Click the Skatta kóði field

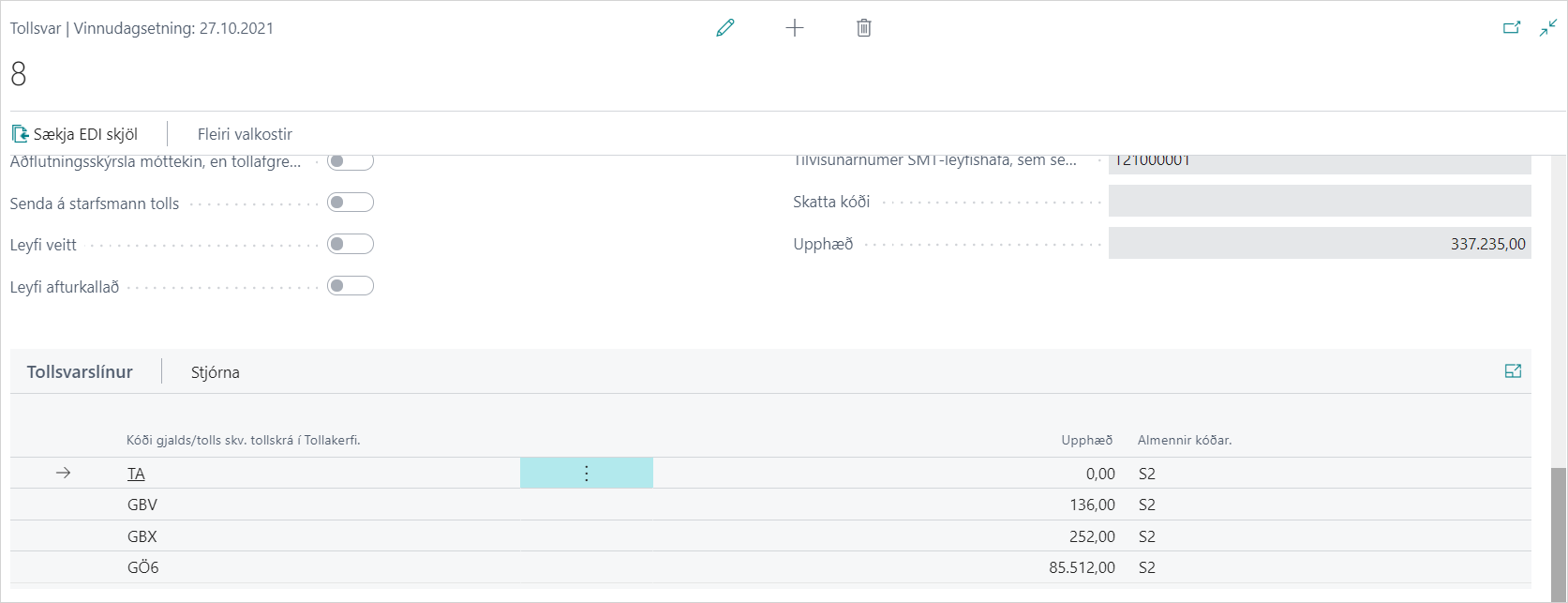click(1319, 202)
